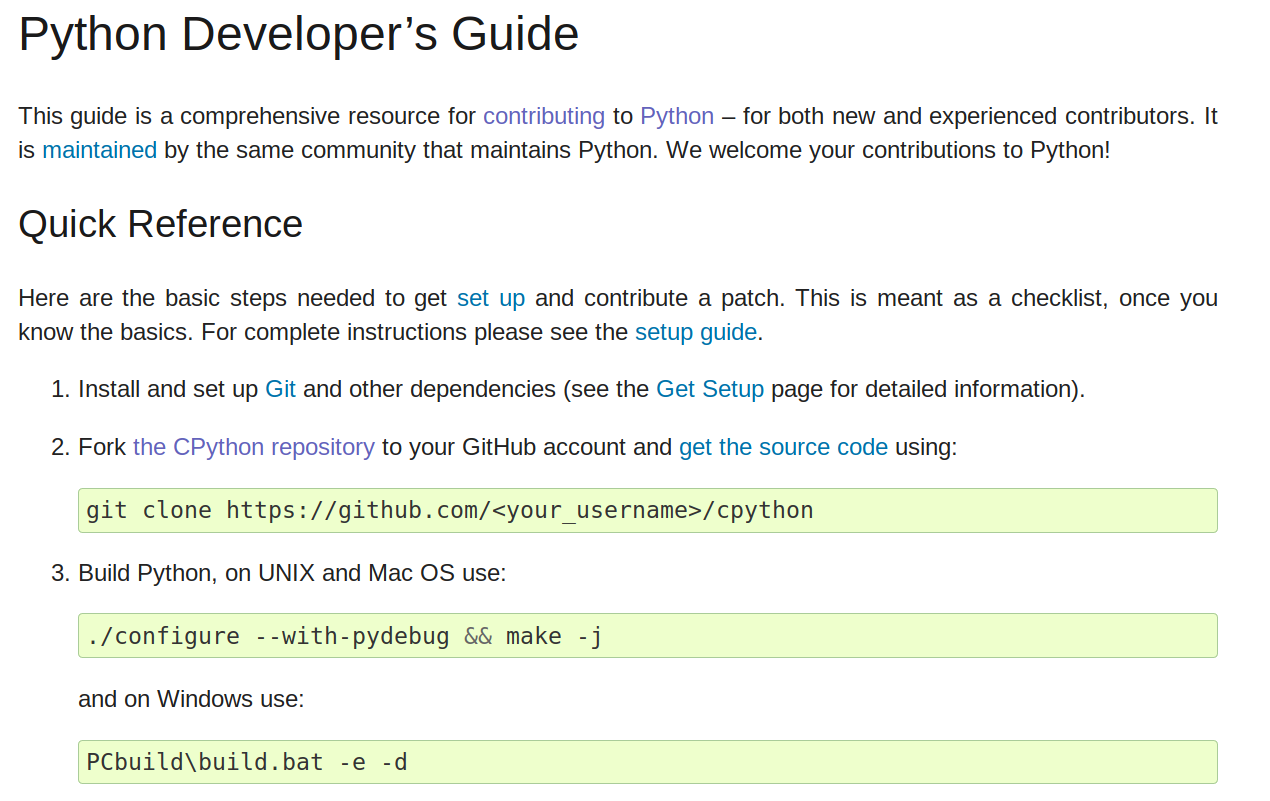Click the "Quick Reference" section heading
The height and width of the screenshot is (801, 1270).
coord(160,224)
